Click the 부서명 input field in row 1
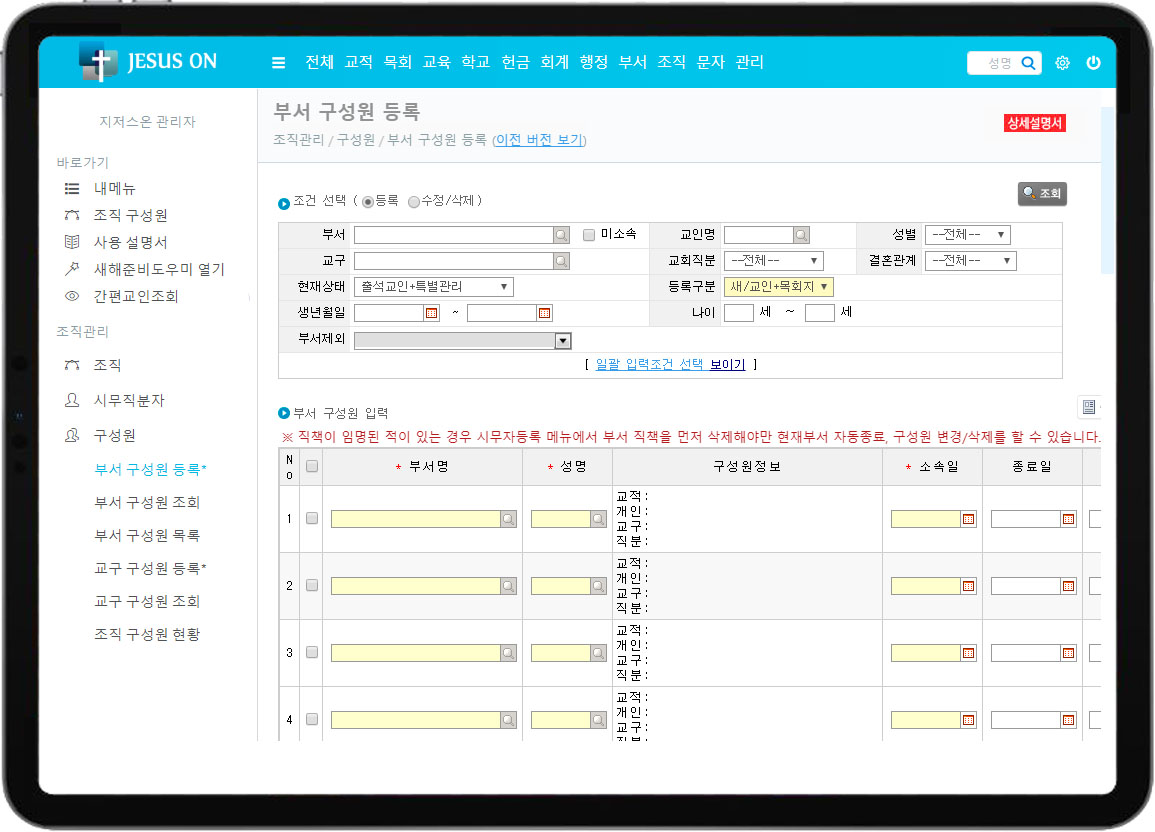Viewport: 1155px width, 832px height. [x=415, y=519]
